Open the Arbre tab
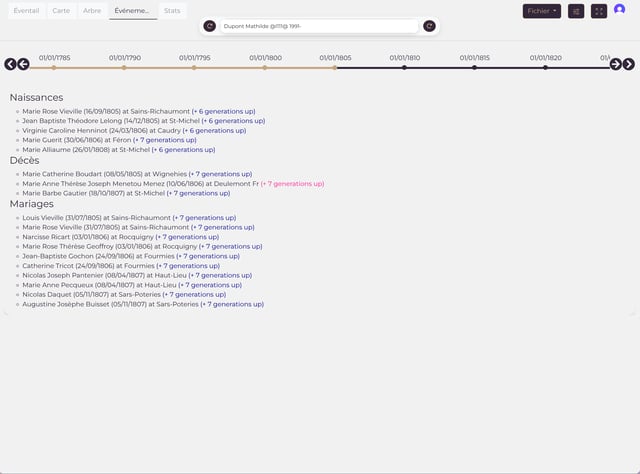This screenshot has width=640, height=474. tap(92, 11)
